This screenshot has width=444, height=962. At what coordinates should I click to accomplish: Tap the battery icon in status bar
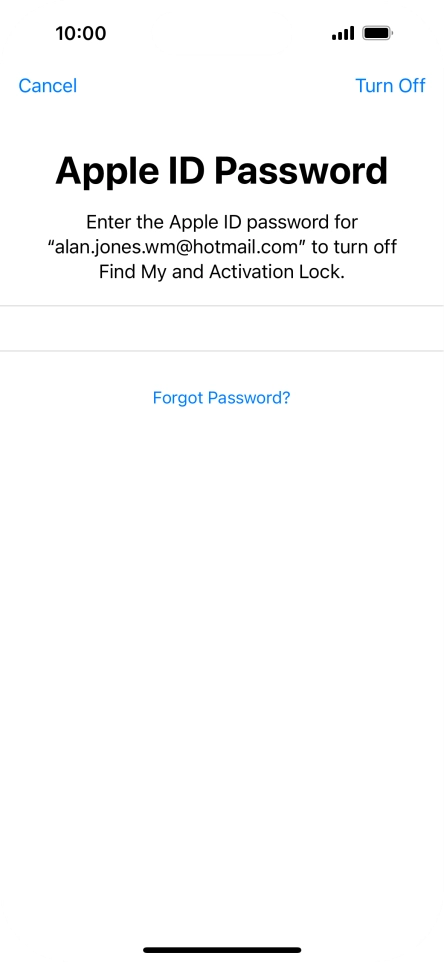[377, 33]
